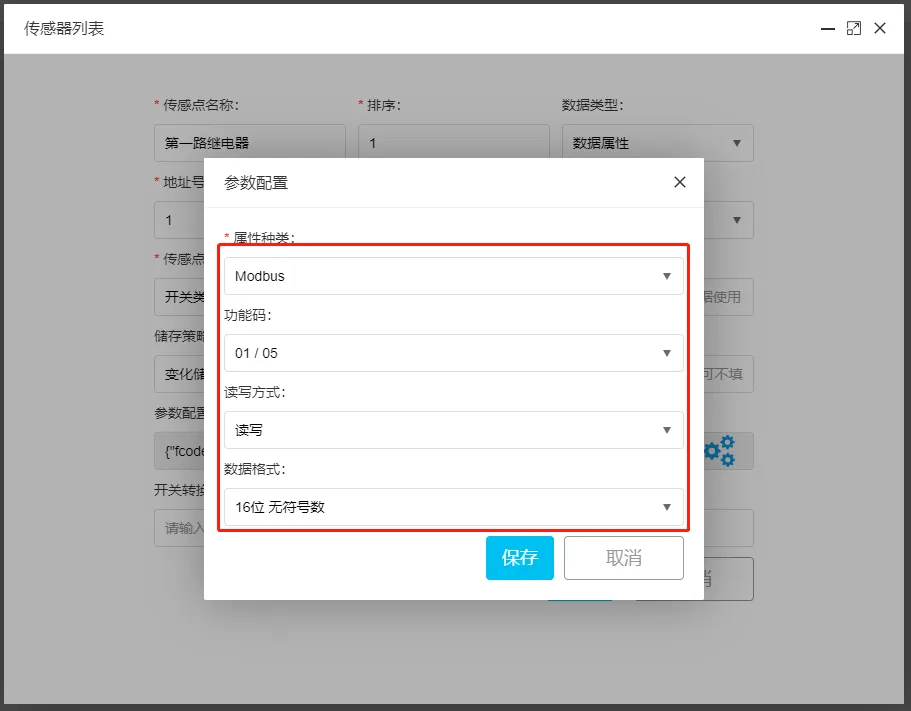Open the 读写方式 dropdown showing 读写
This screenshot has height=711, width=911.
(x=450, y=430)
